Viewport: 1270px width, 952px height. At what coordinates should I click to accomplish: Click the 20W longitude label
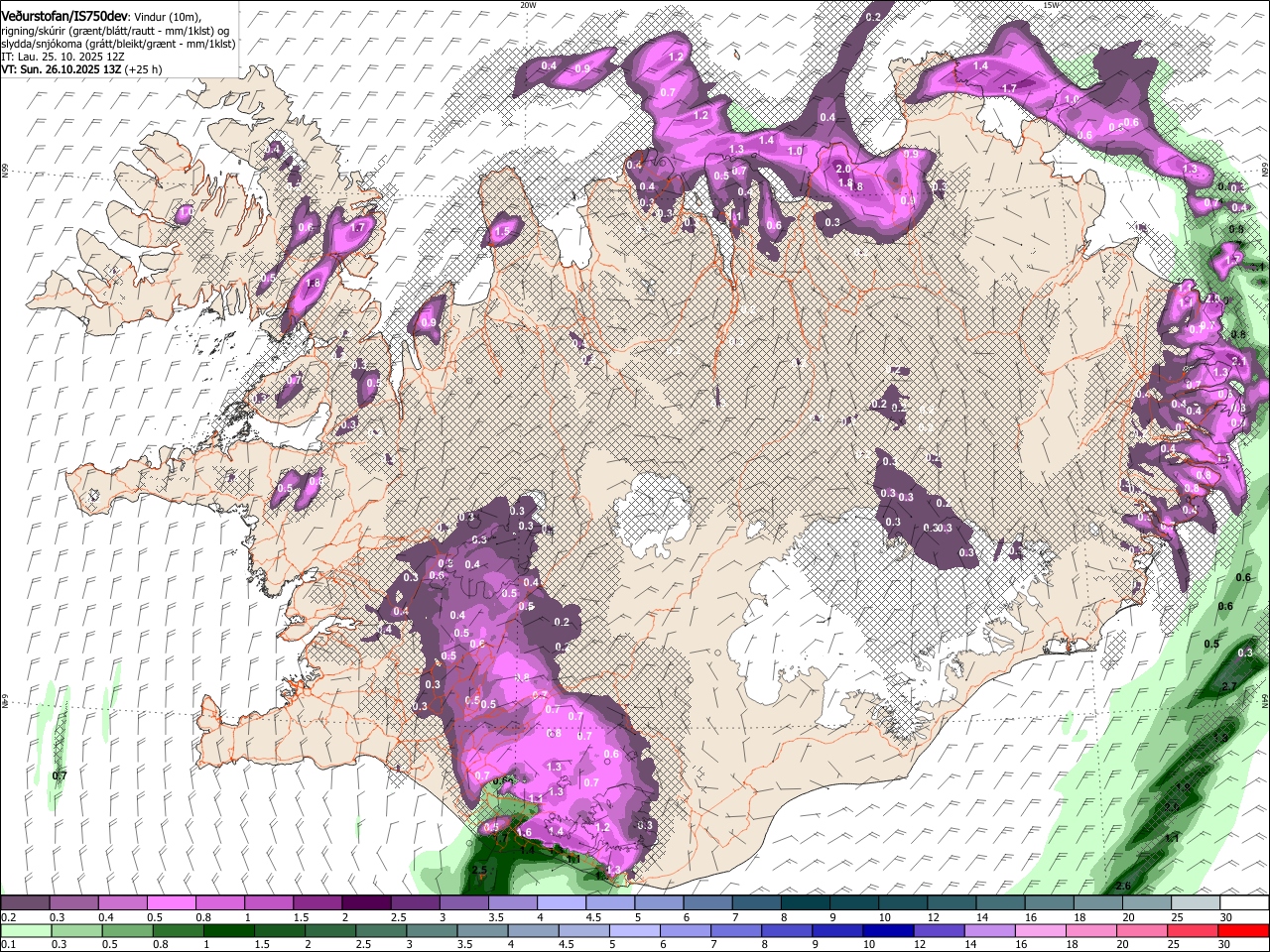528,5
